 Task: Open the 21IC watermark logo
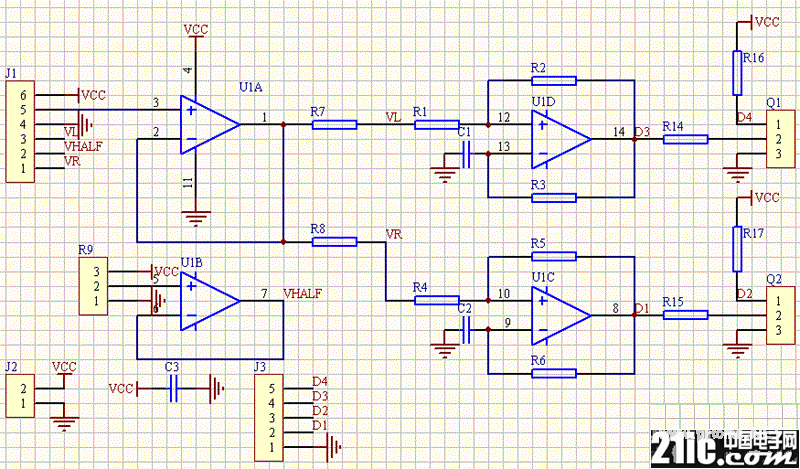[x=723, y=449]
